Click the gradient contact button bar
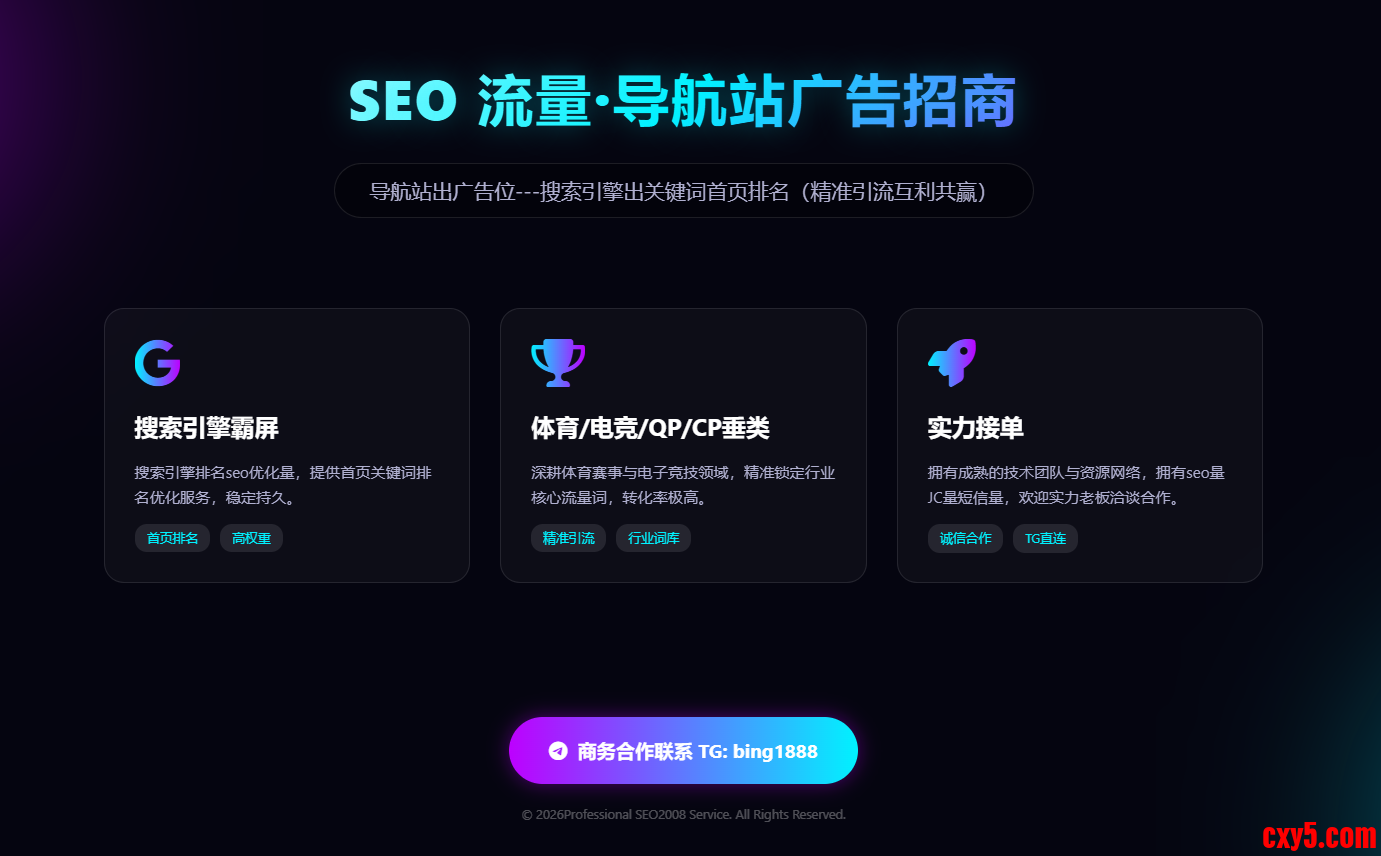This screenshot has width=1381, height=856. tap(683, 751)
